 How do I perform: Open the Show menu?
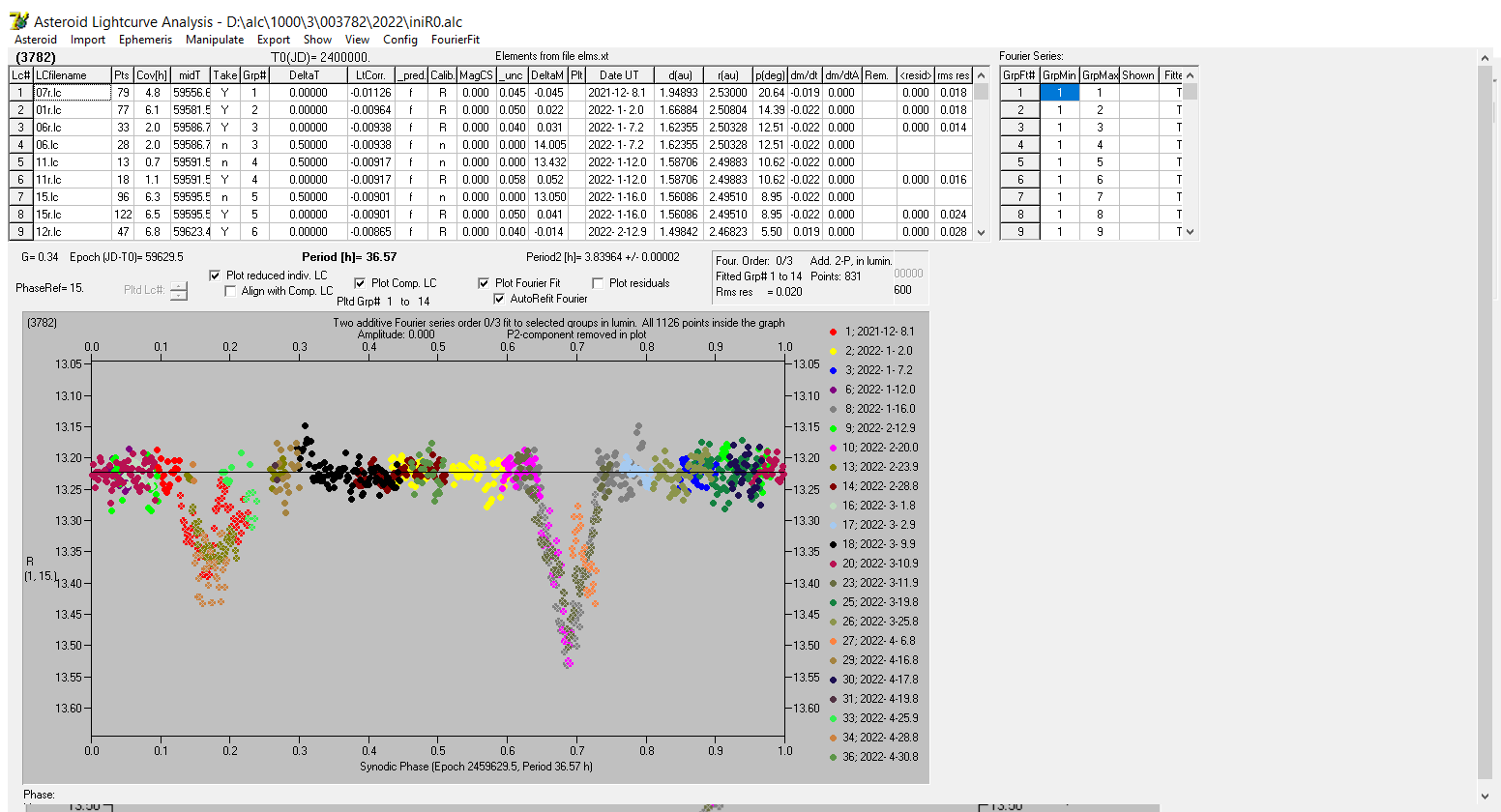point(317,40)
